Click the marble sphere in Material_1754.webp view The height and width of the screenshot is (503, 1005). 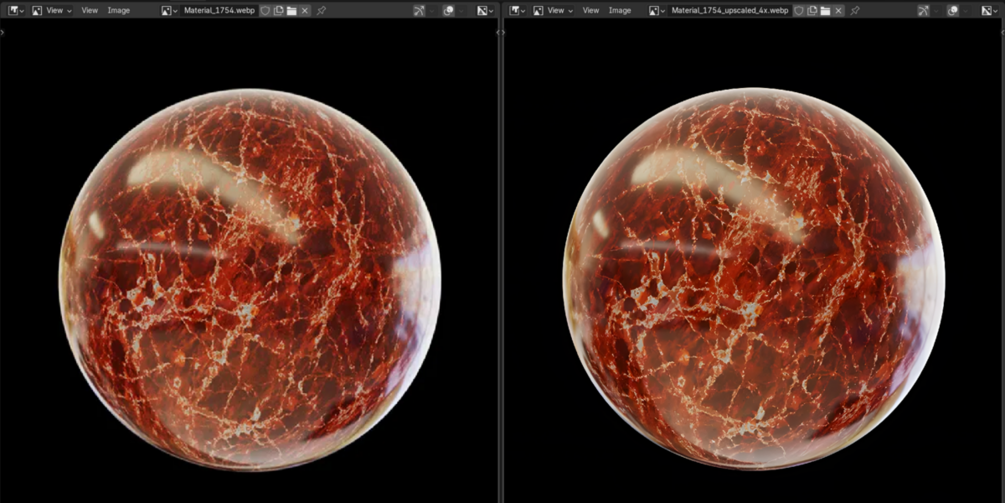(250, 279)
